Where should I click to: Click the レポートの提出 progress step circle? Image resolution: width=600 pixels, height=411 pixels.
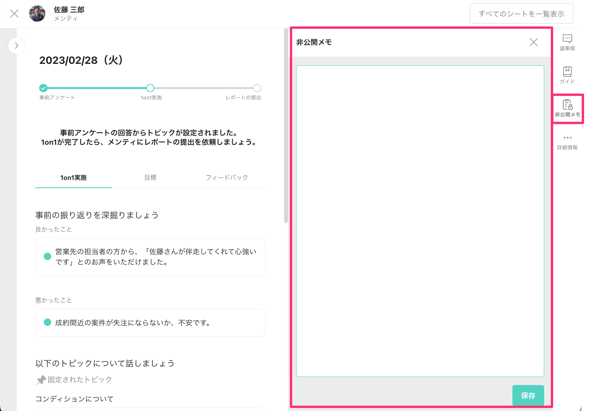click(x=257, y=88)
